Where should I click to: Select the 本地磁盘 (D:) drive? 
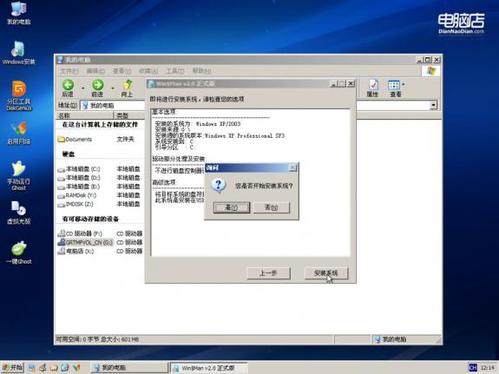click(x=79, y=178)
